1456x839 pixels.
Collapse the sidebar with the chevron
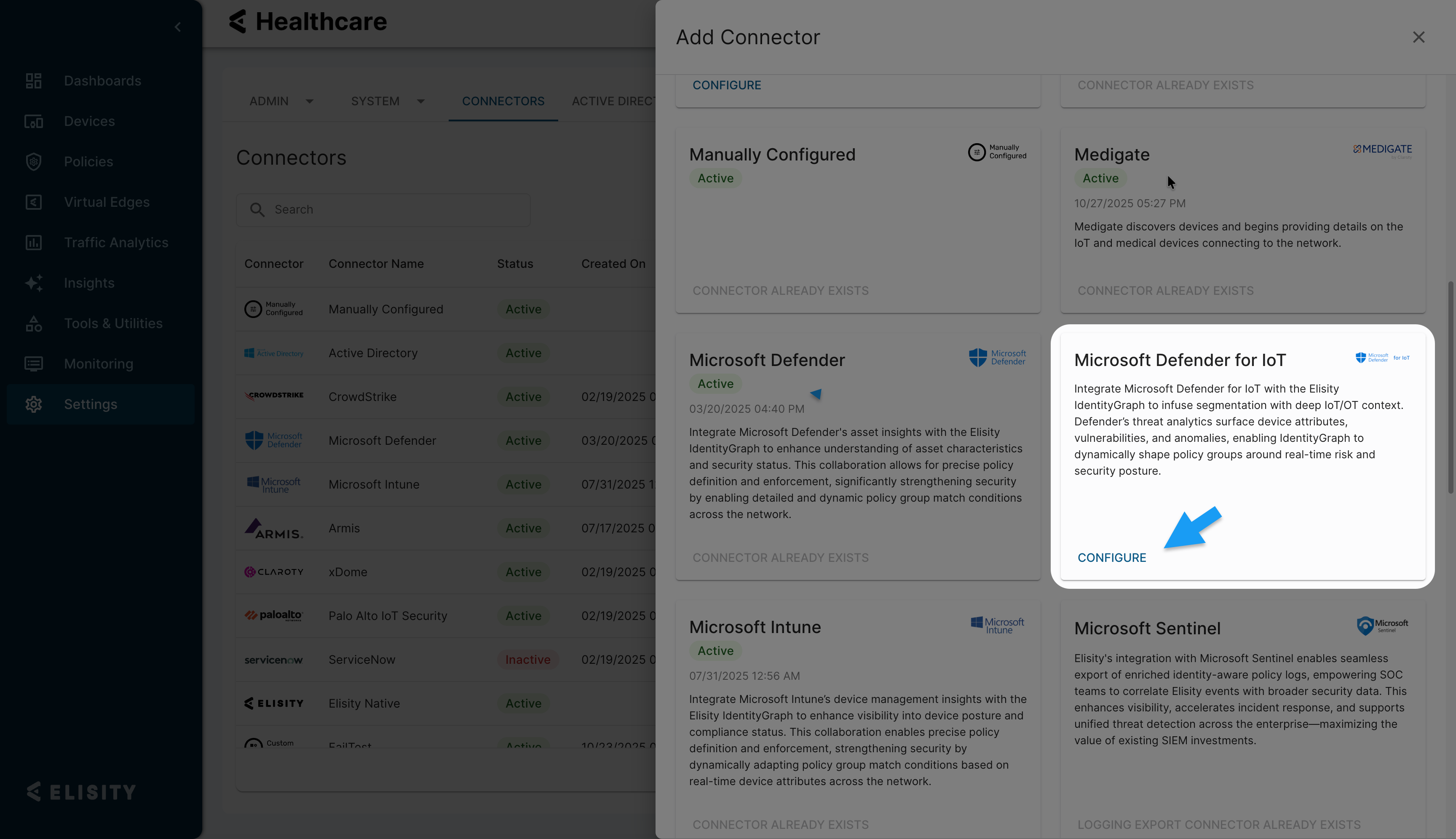pos(177,27)
